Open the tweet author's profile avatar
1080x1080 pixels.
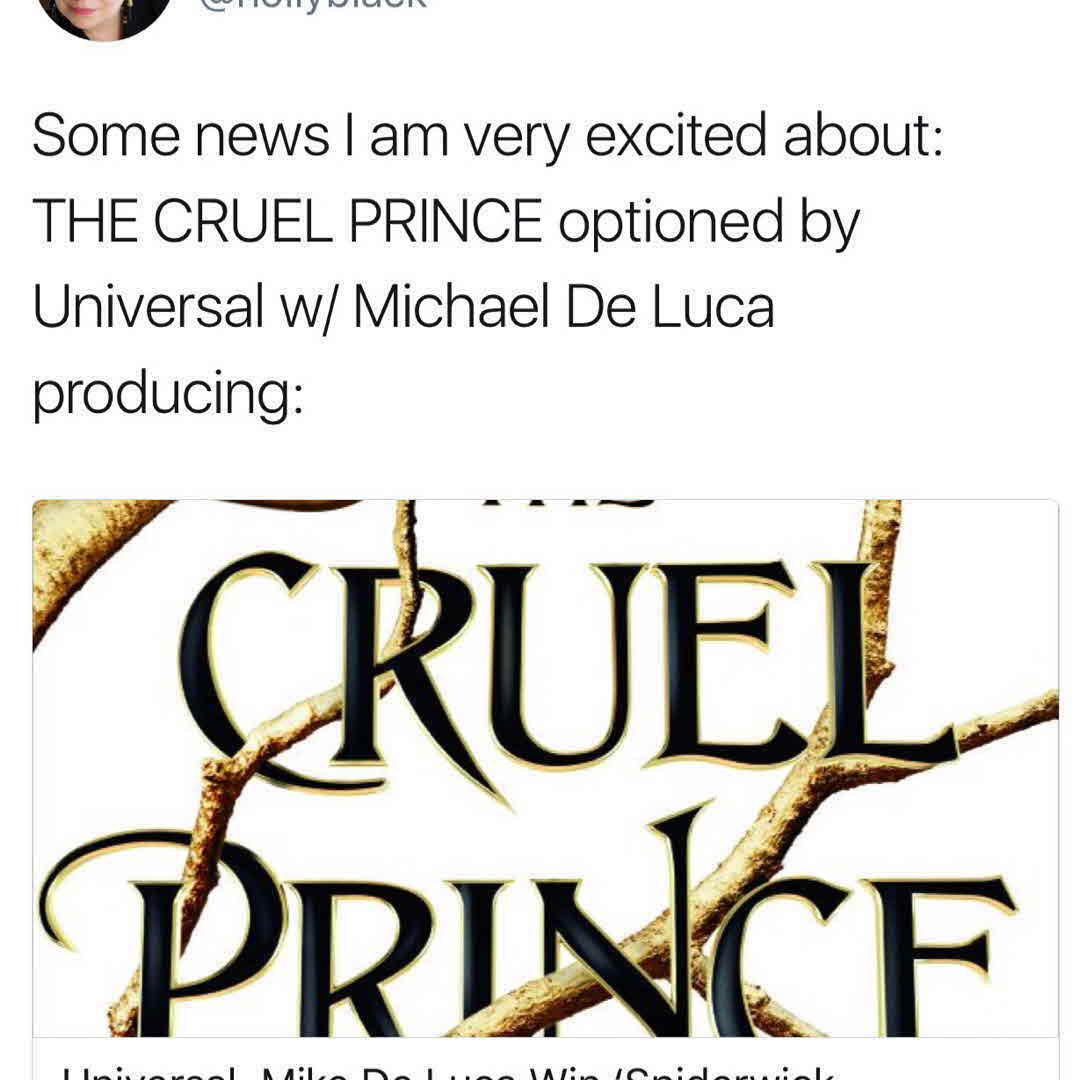[x=104, y=14]
